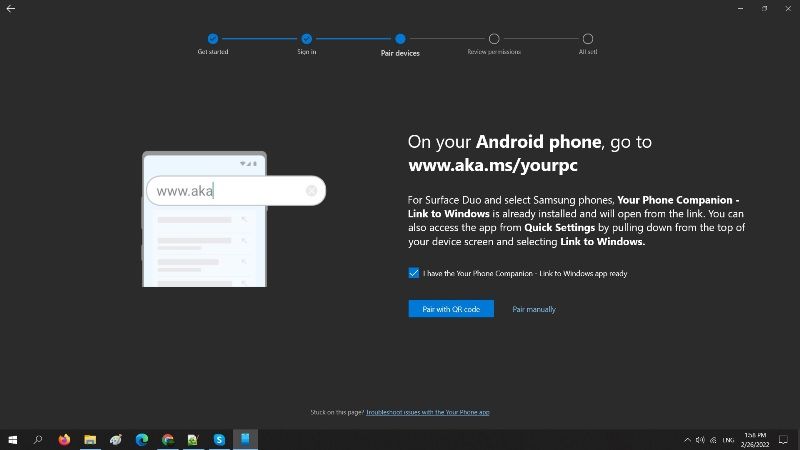Open Microsoft Edge from the taskbar
The height and width of the screenshot is (450, 800).
[142, 439]
